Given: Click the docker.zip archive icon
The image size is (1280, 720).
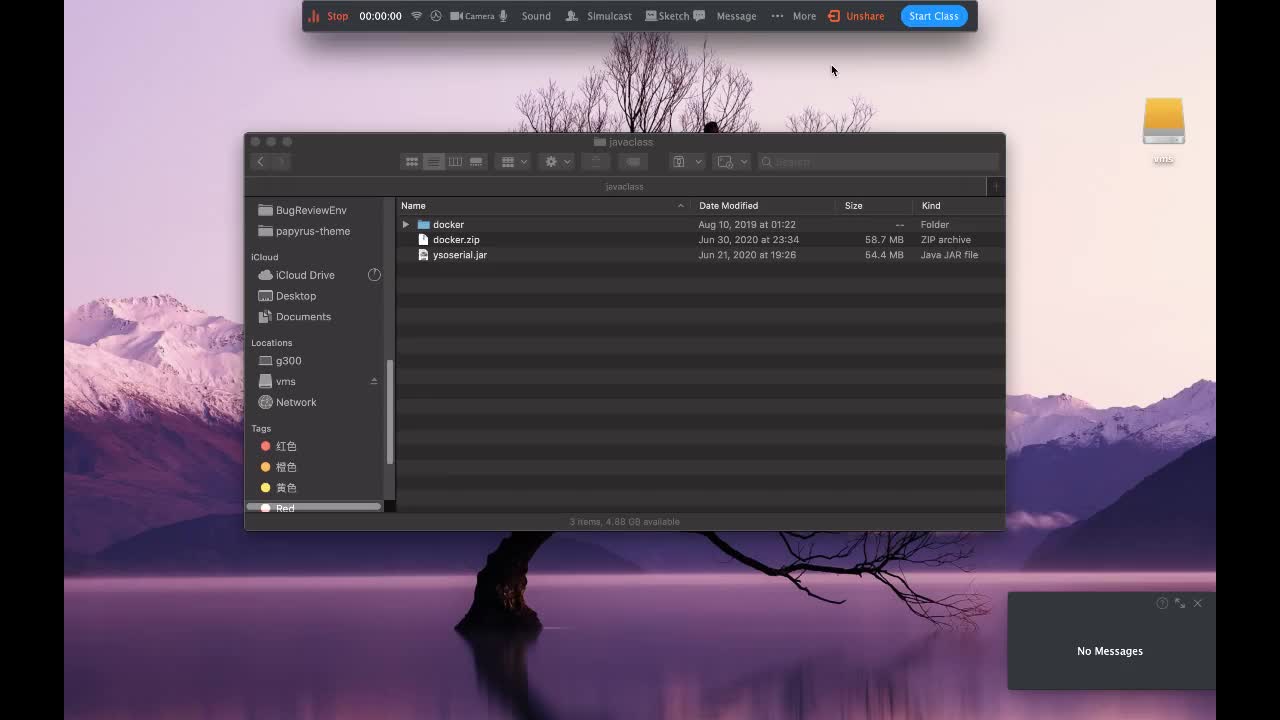Looking at the screenshot, I should [423, 240].
